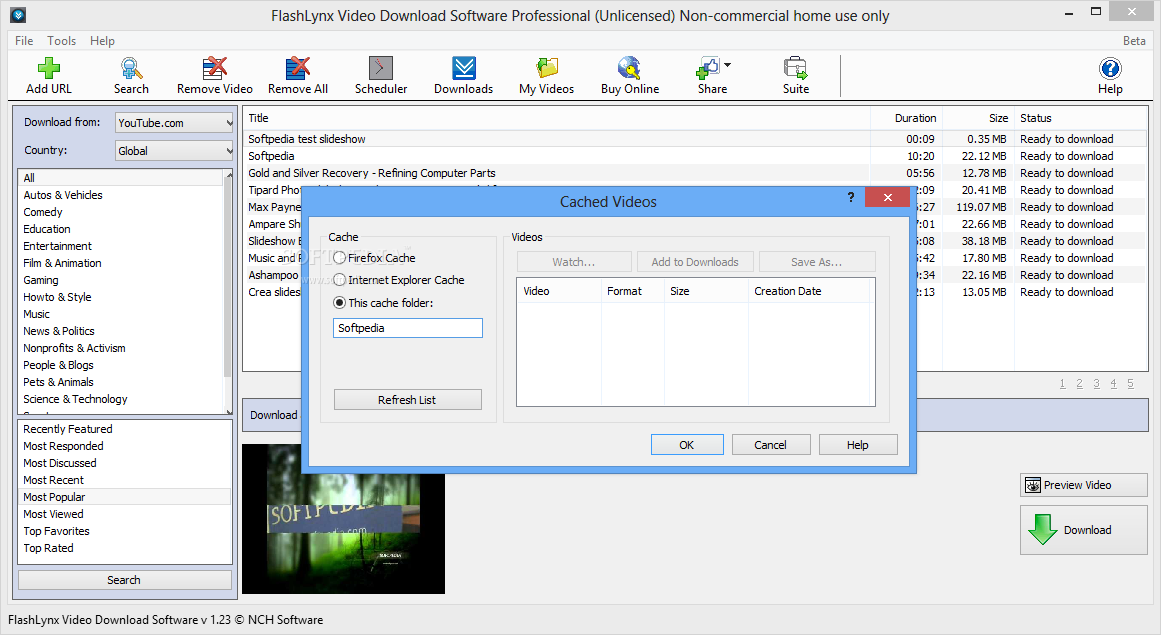This screenshot has width=1161, height=635.
Task: Select Gold and Silver Recovery video row
Action: [x=695, y=172]
